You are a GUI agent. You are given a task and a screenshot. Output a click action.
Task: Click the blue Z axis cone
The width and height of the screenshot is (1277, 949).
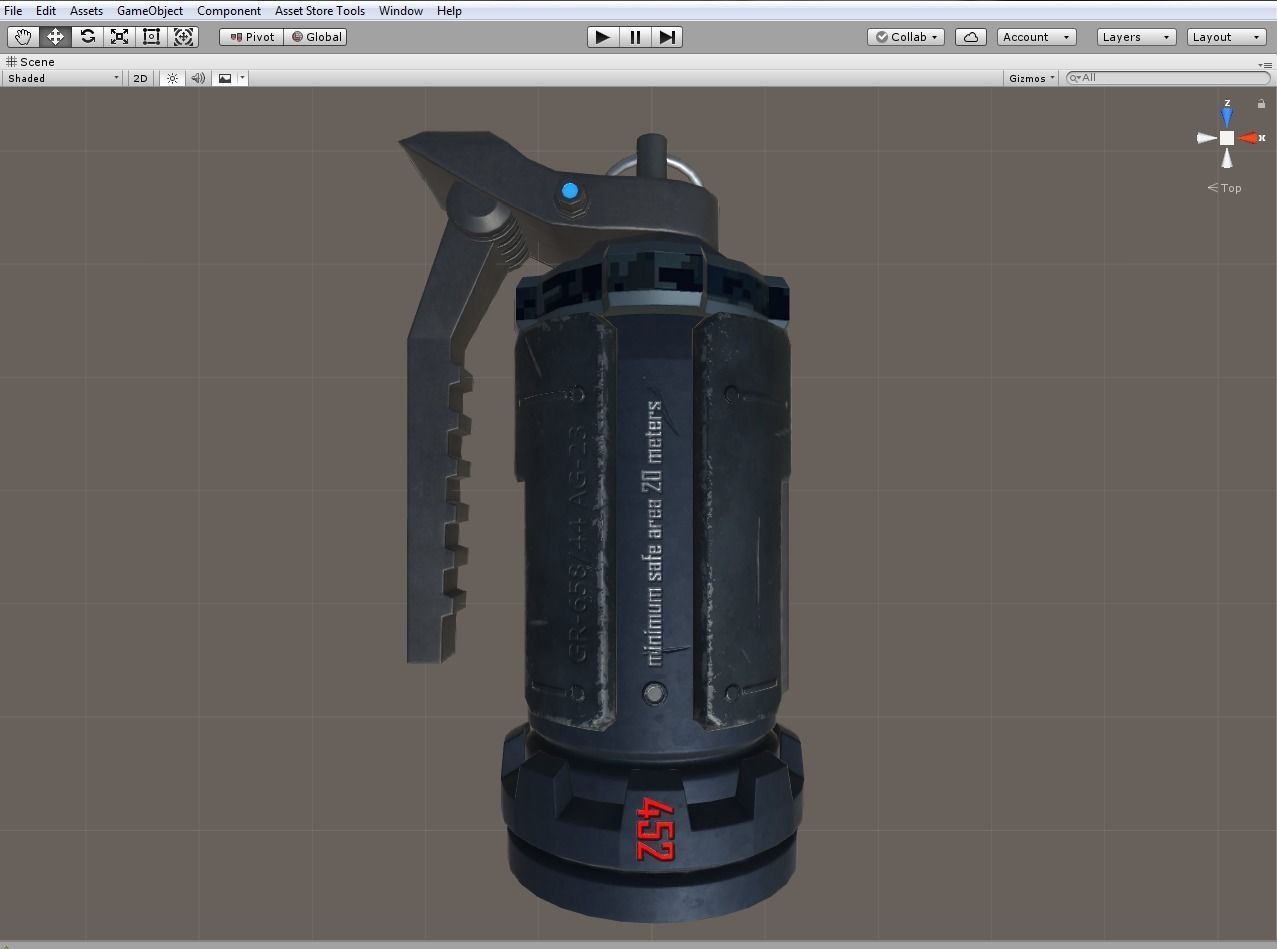point(1227,116)
